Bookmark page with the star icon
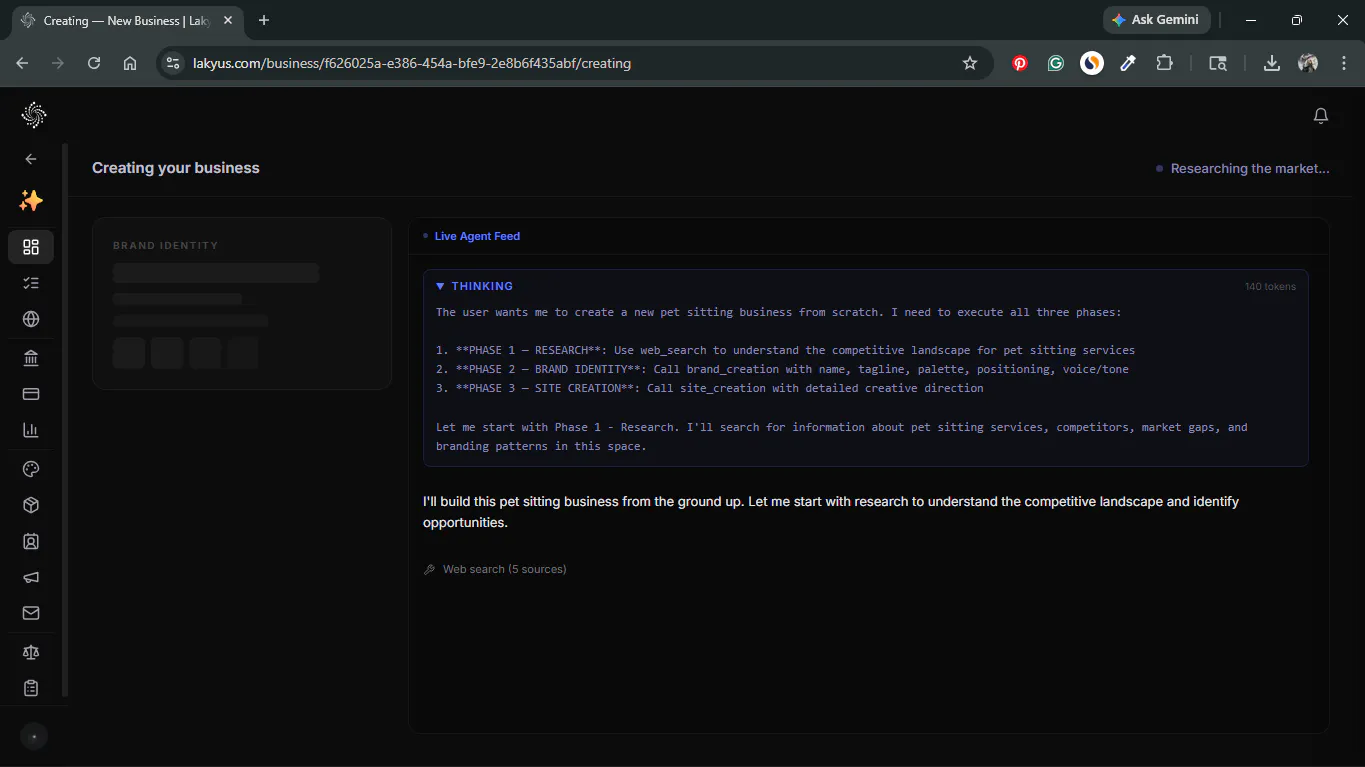Image resolution: width=1365 pixels, height=767 pixels. (969, 63)
